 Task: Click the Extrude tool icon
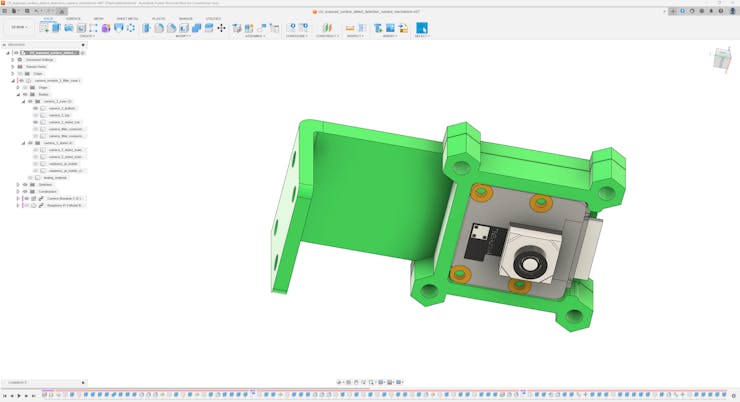pos(56,28)
